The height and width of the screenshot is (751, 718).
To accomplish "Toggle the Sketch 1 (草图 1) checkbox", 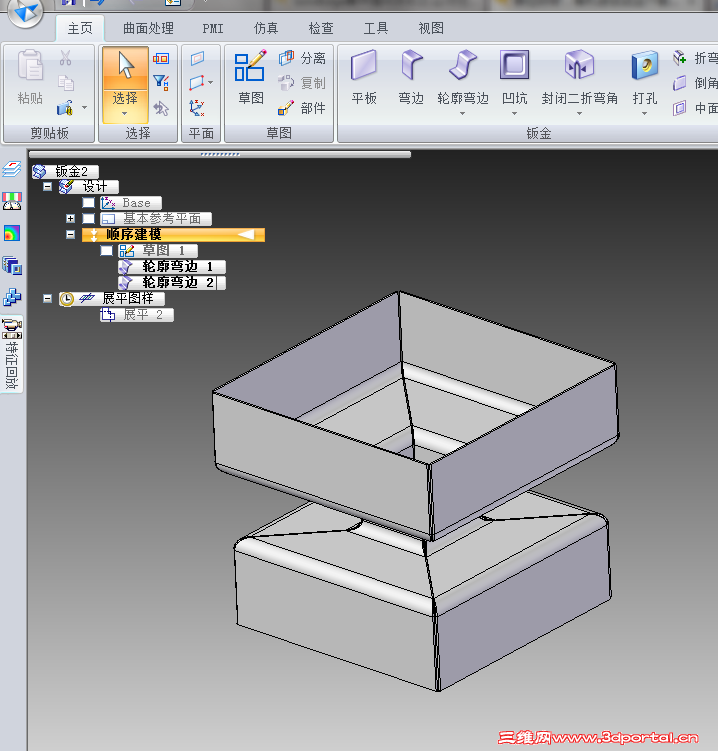I will click(107, 250).
